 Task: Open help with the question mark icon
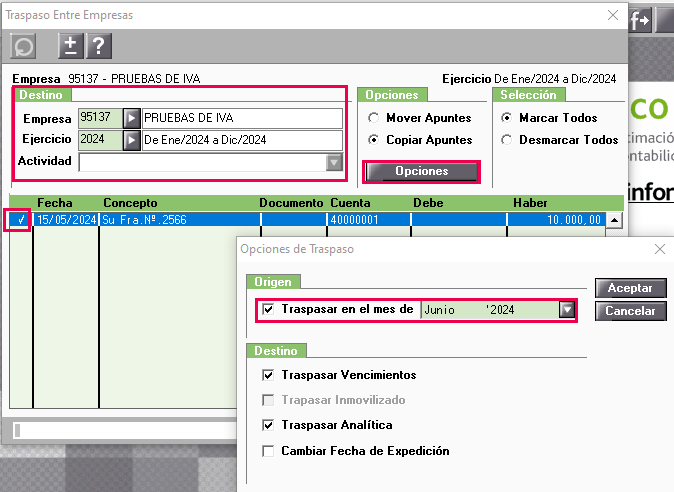tap(98, 46)
